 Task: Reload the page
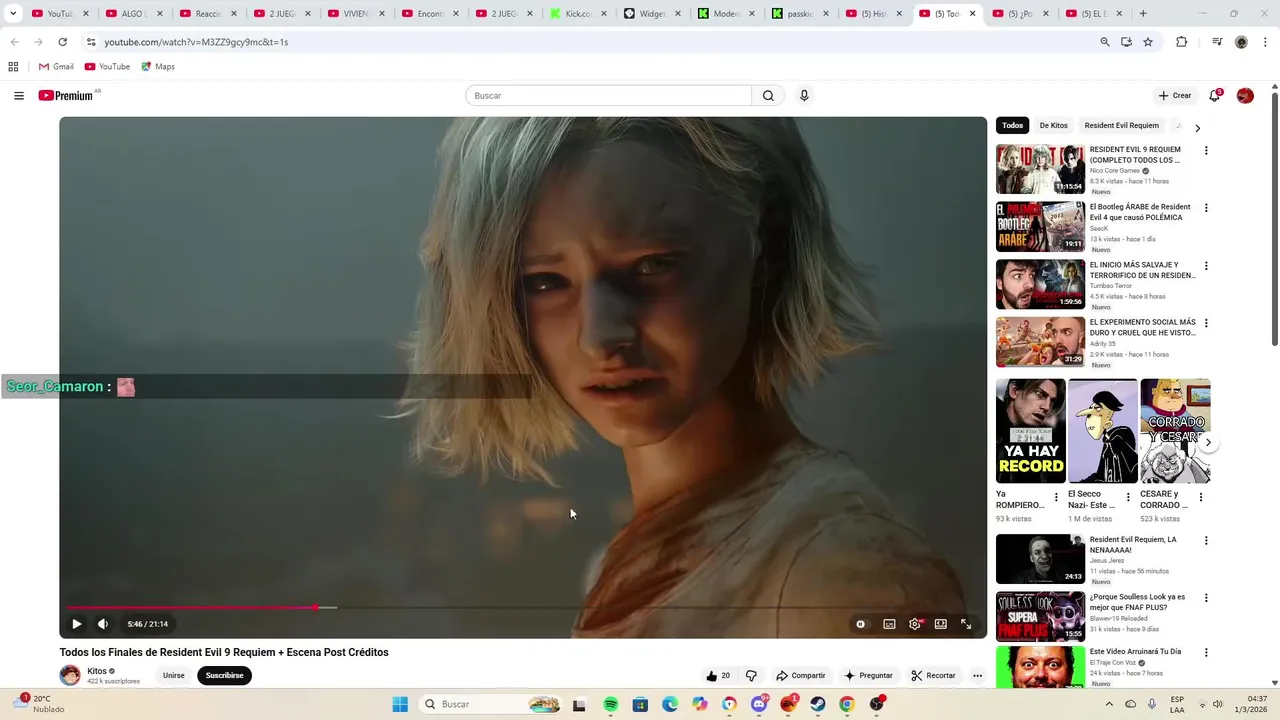(62, 42)
